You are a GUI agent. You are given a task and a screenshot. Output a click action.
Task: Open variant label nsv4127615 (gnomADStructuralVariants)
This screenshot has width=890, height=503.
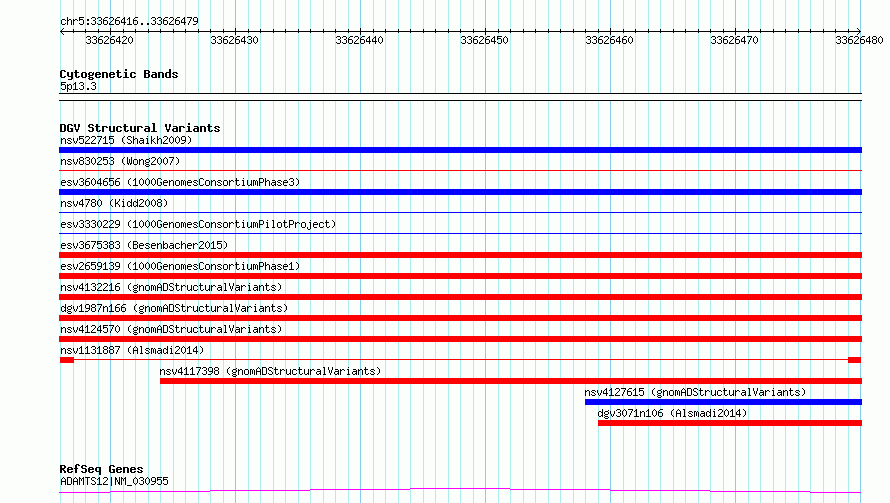[695, 392]
